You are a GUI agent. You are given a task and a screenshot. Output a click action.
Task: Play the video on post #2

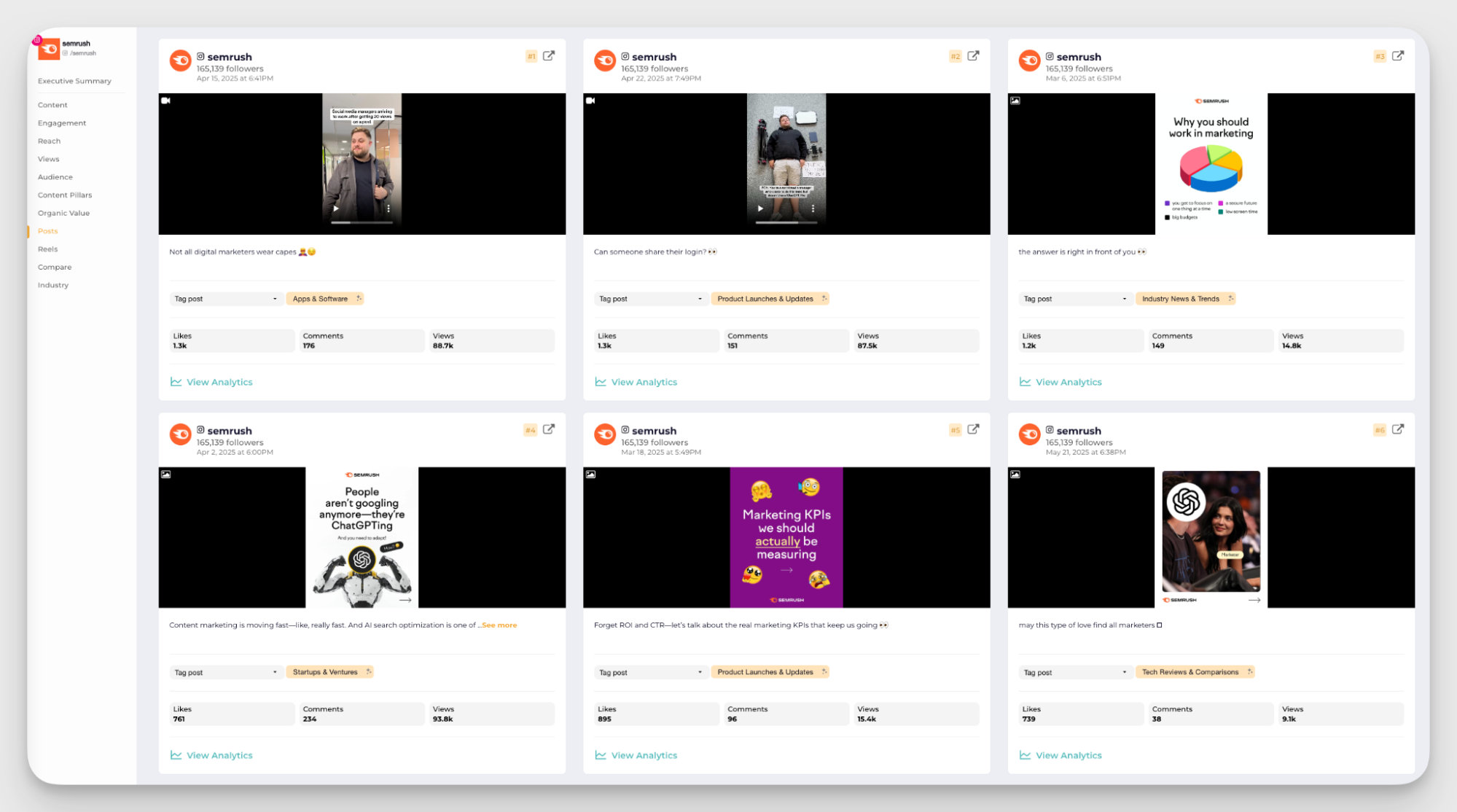tap(760, 208)
